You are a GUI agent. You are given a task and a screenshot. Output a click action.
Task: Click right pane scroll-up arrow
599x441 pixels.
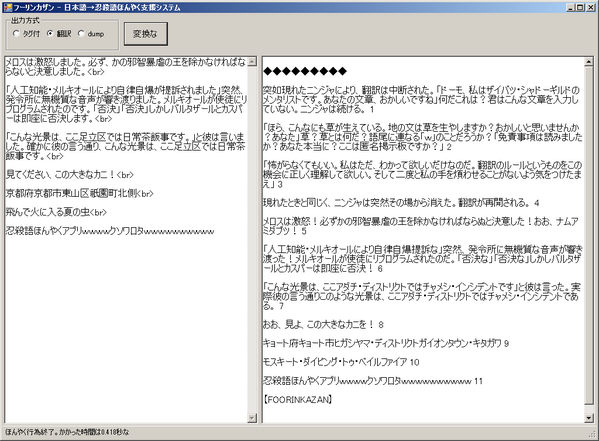(x=589, y=62)
